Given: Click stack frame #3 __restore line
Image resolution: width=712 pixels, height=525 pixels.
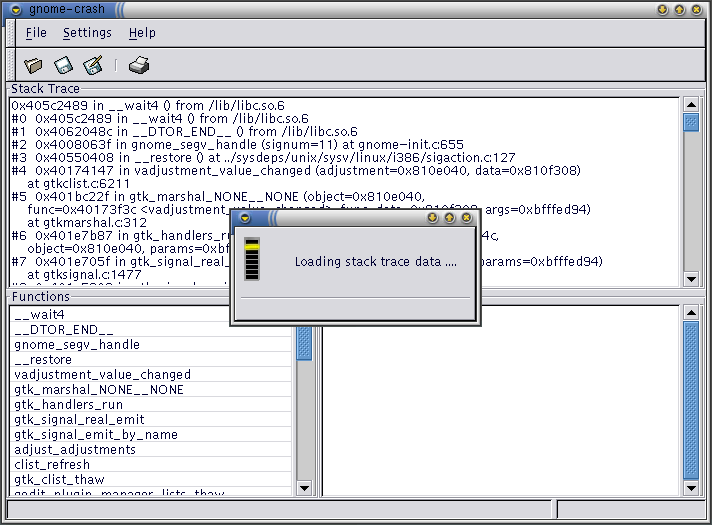Looking at the screenshot, I should [x=263, y=158].
